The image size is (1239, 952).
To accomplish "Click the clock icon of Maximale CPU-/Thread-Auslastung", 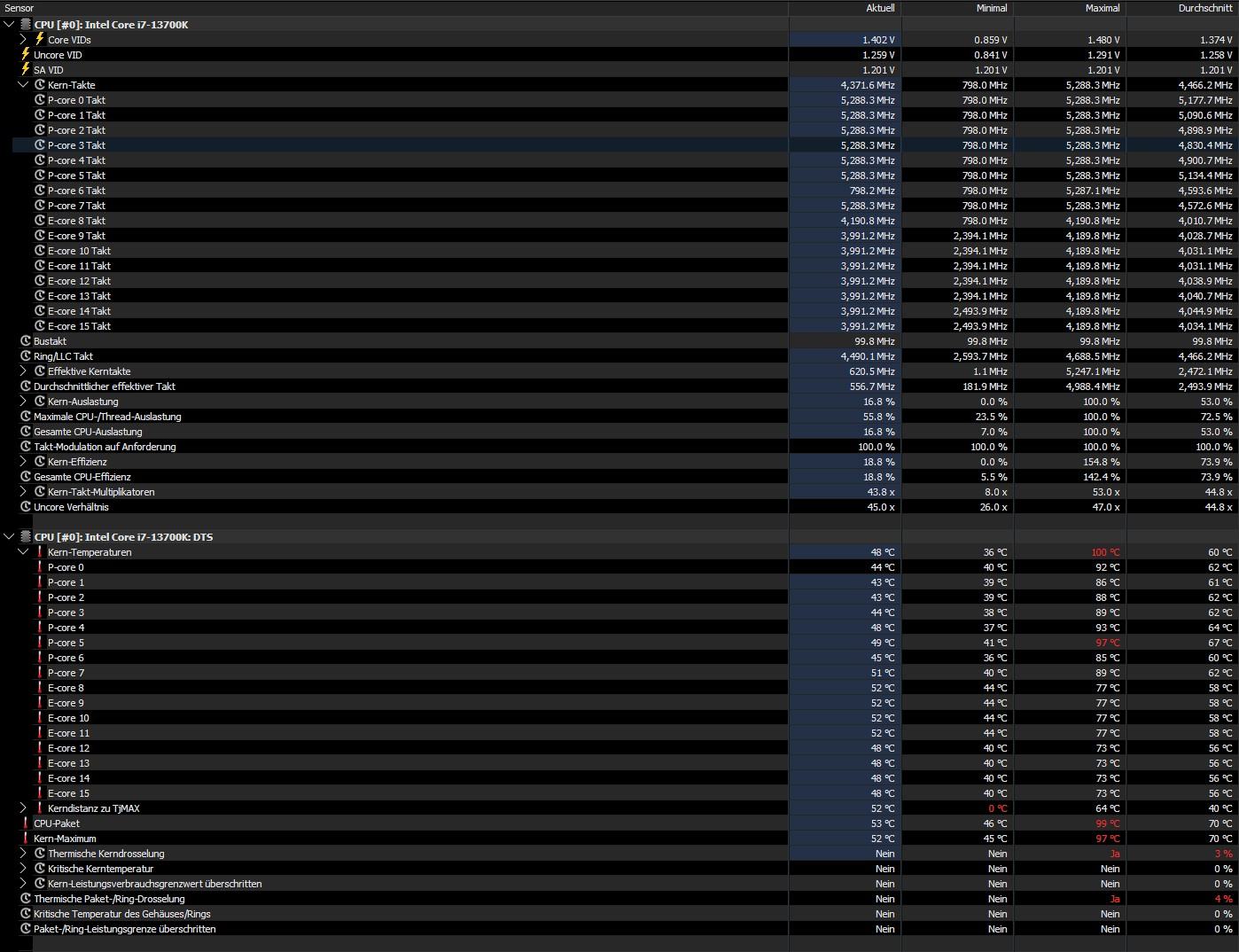I will pyautogui.click(x=26, y=417).
